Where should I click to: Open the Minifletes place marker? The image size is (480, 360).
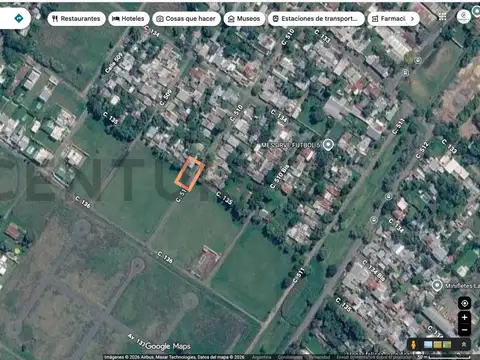[437, 285]
